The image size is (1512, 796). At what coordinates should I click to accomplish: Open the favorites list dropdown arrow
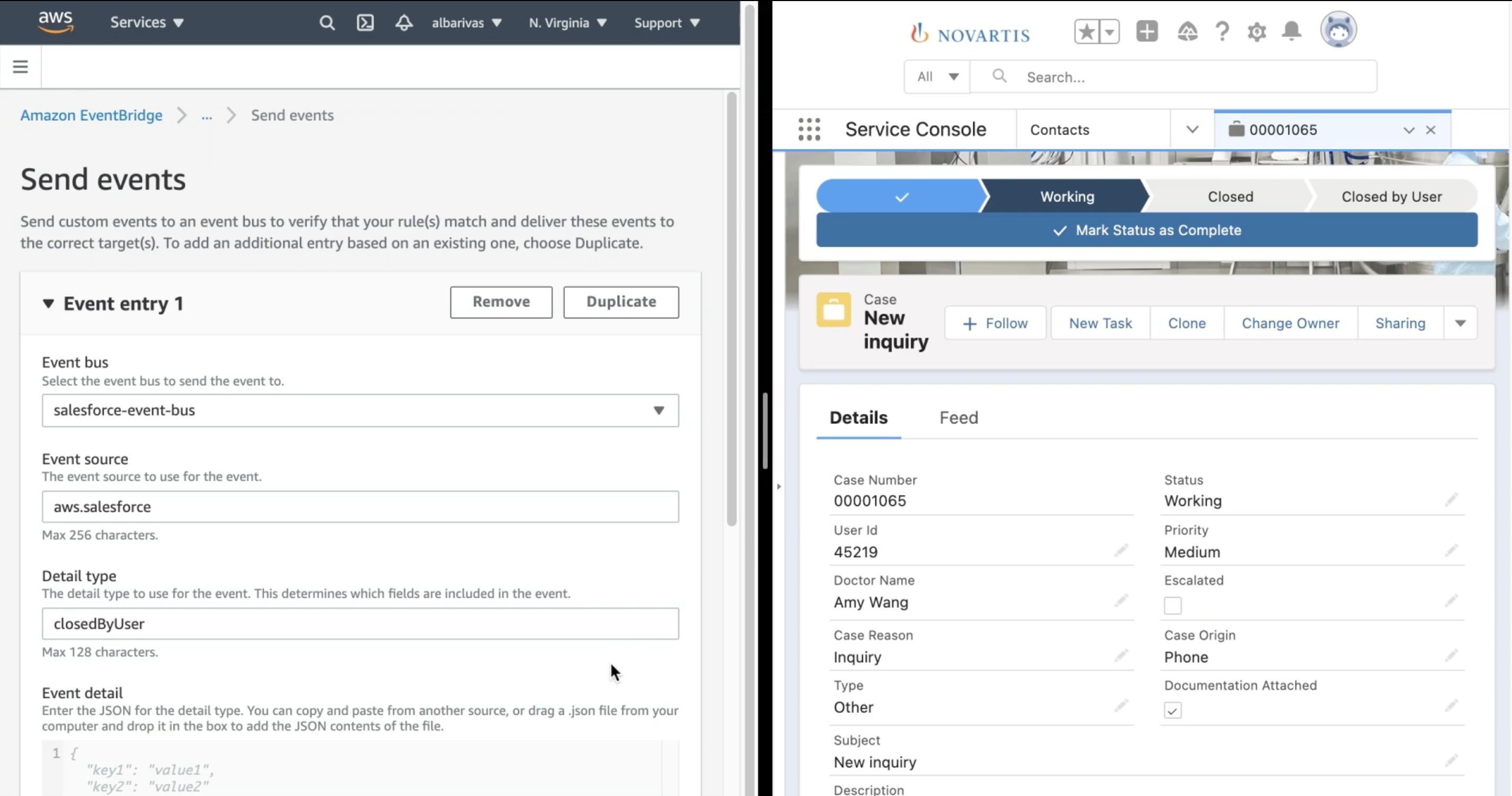click(1109, 32)
